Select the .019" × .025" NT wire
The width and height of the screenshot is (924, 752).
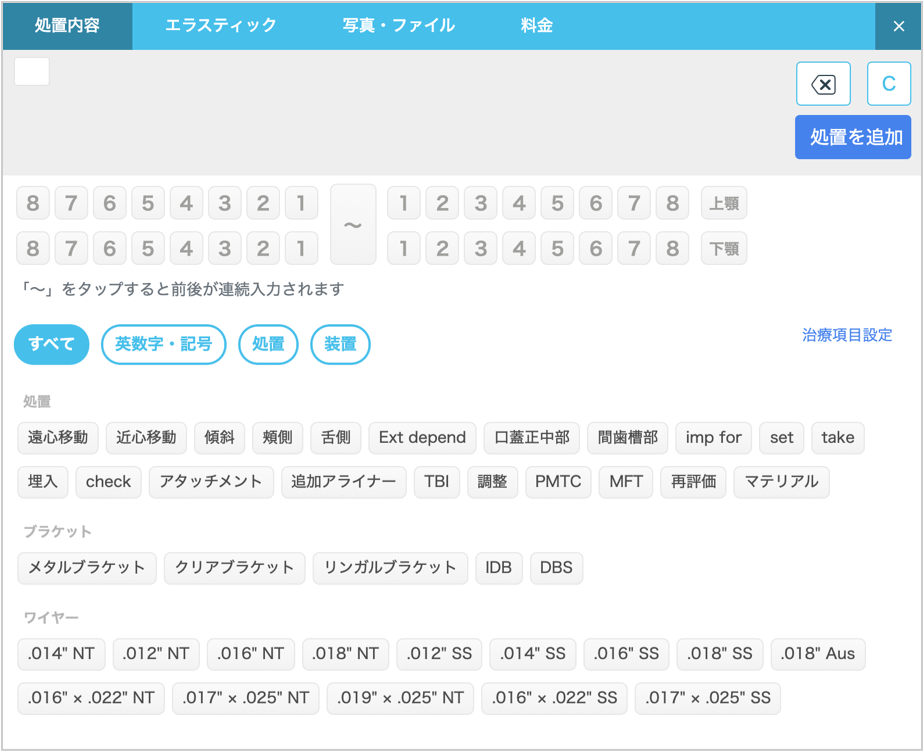tap(400, 698)
